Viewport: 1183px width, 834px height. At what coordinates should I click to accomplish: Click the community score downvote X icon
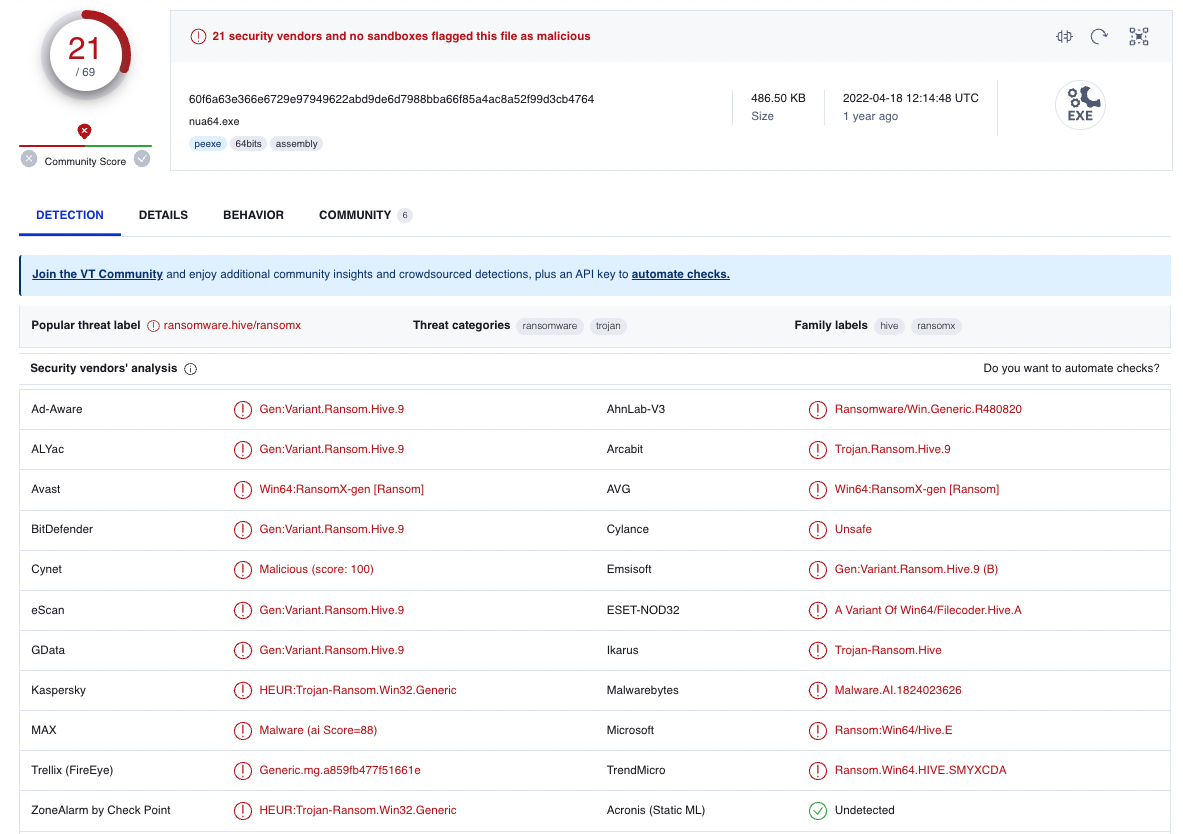point(29,158)
